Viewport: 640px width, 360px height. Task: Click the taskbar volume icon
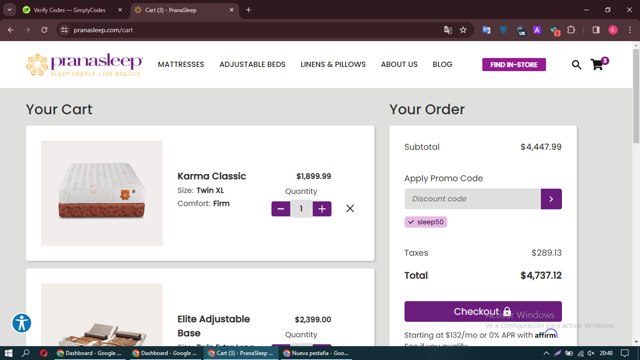(x=591, y=353)
